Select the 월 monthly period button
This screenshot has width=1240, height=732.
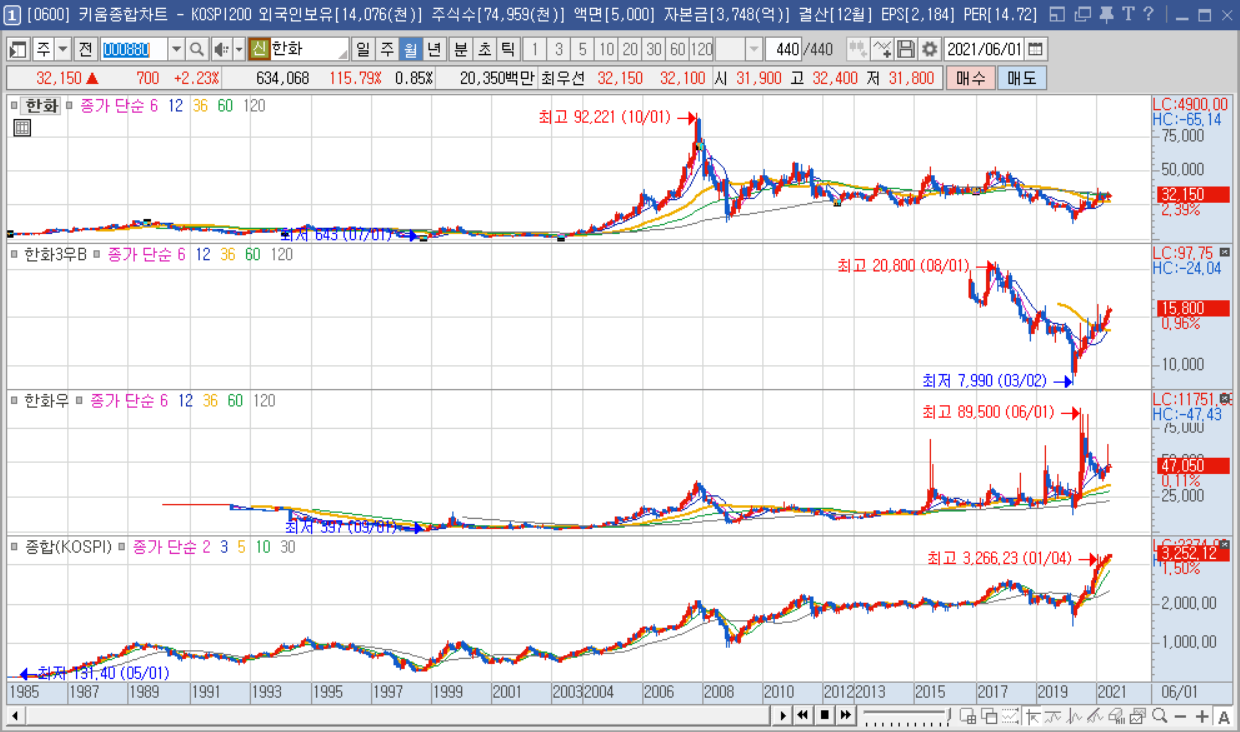tap(410, 49)
